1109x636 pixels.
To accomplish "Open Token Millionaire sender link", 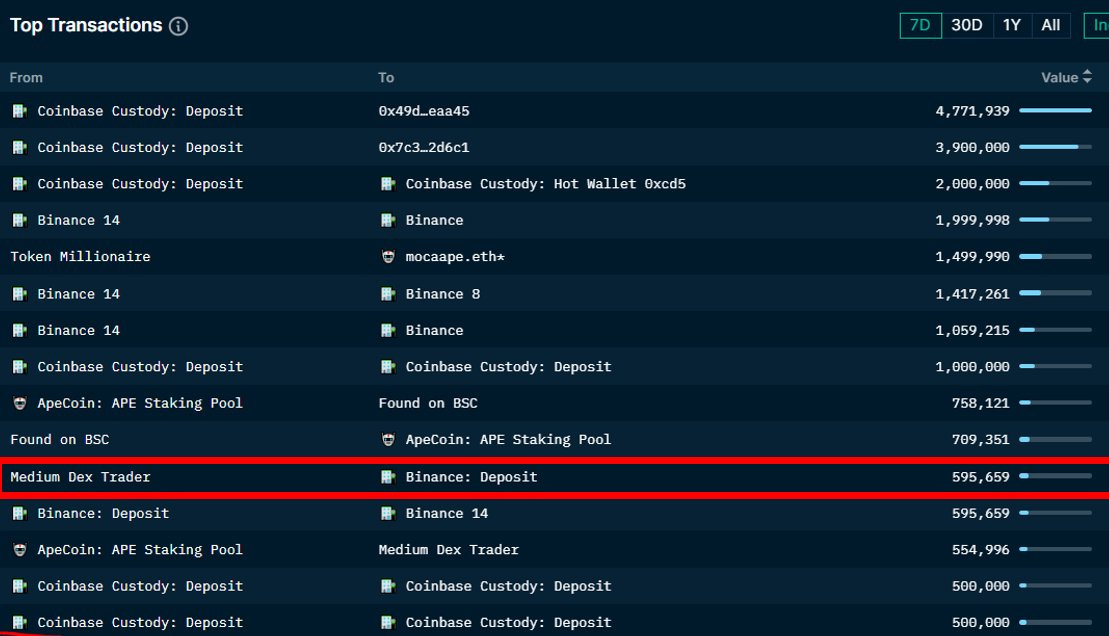I will pos(80,257).
